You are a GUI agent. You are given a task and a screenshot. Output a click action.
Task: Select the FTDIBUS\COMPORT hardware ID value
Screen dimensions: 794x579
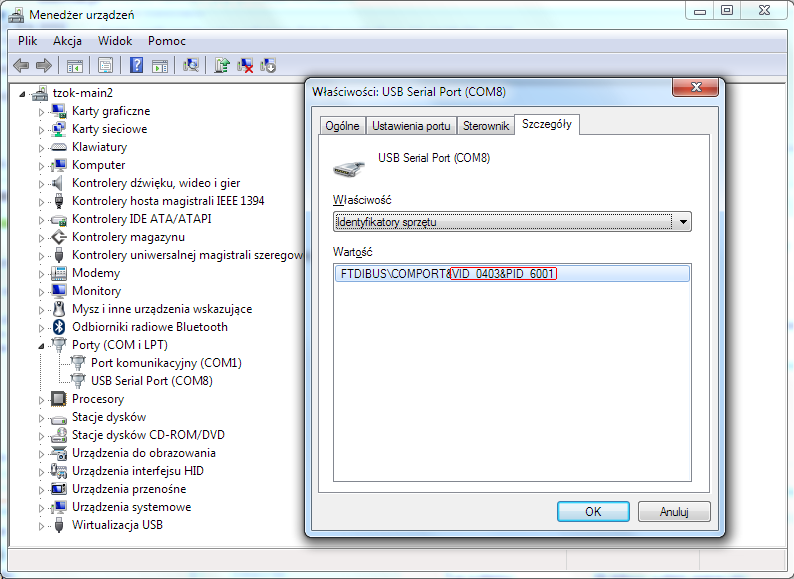point(512,274)
